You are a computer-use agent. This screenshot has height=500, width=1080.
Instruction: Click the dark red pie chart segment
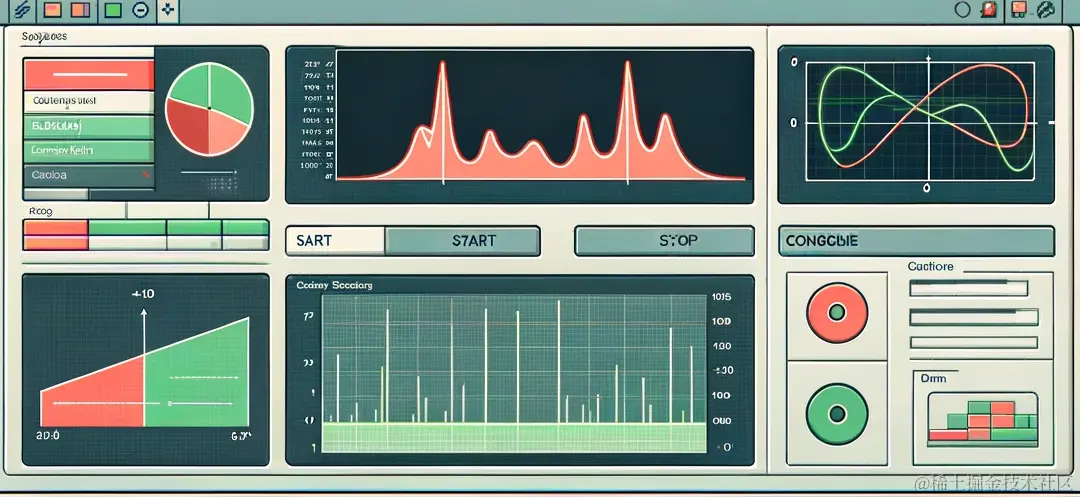coord(187,127)
